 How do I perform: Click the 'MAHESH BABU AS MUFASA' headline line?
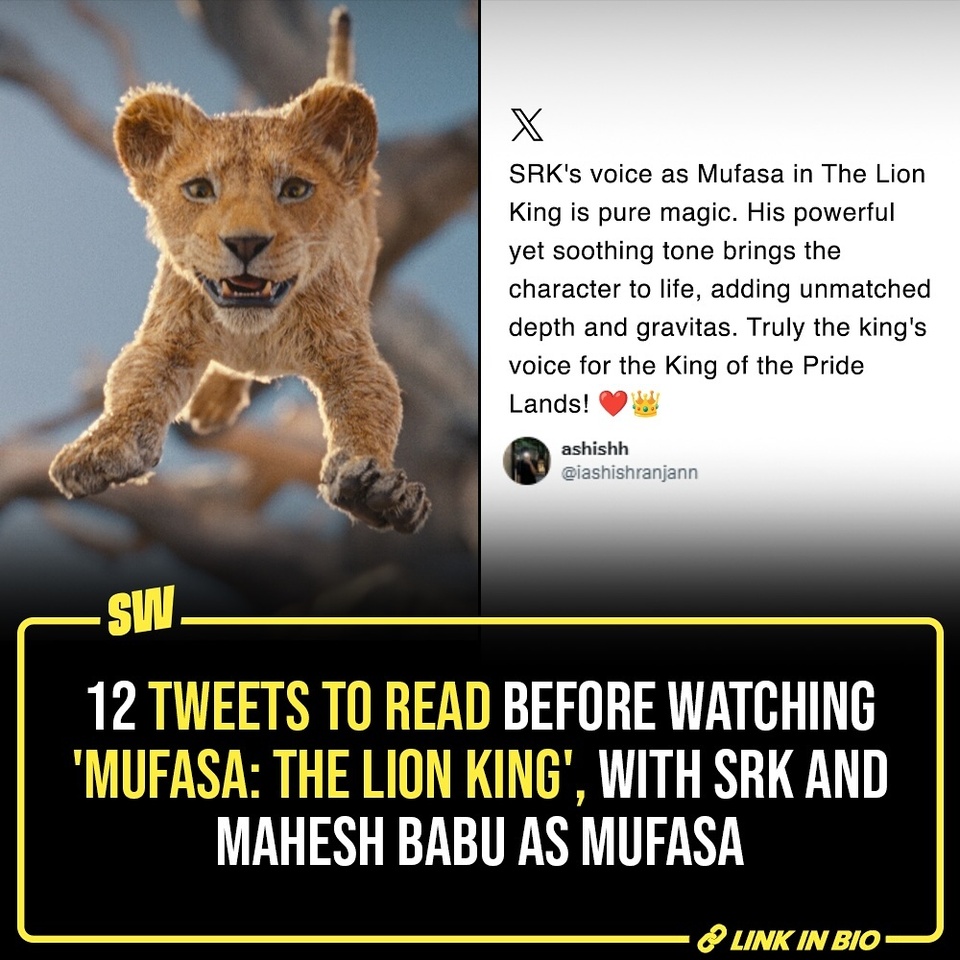480,840
